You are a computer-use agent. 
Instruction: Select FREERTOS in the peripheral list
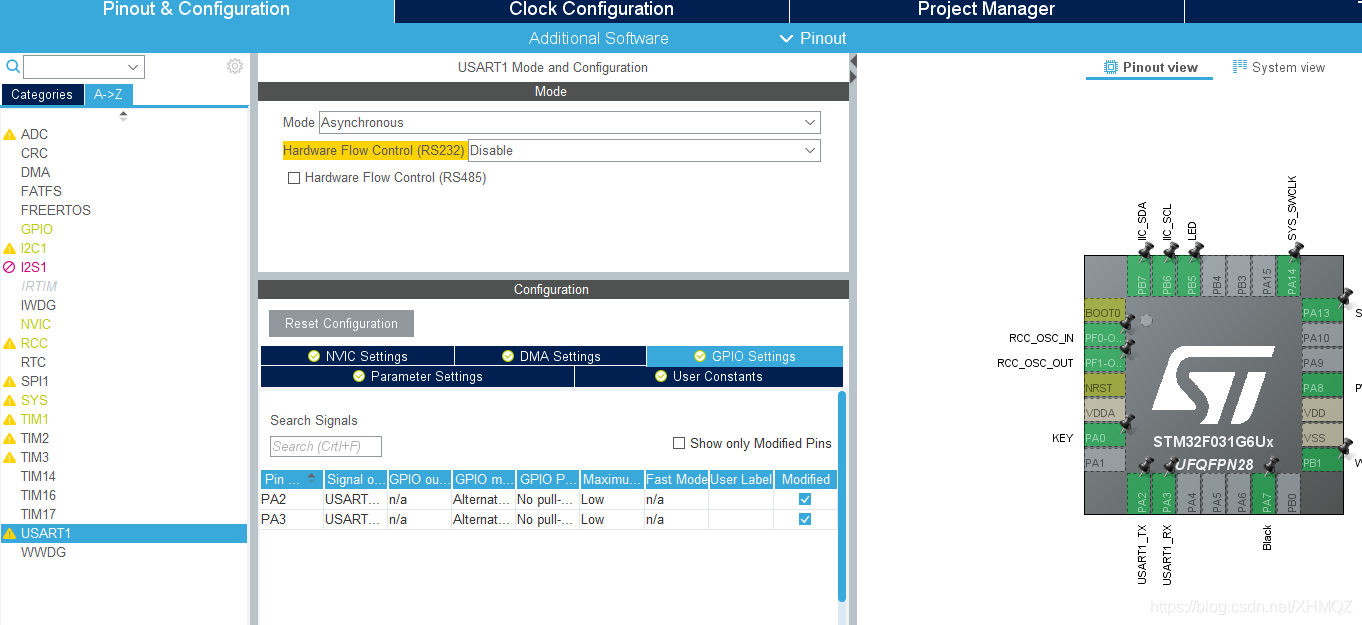pyautogui.click(x=56, y=210)
